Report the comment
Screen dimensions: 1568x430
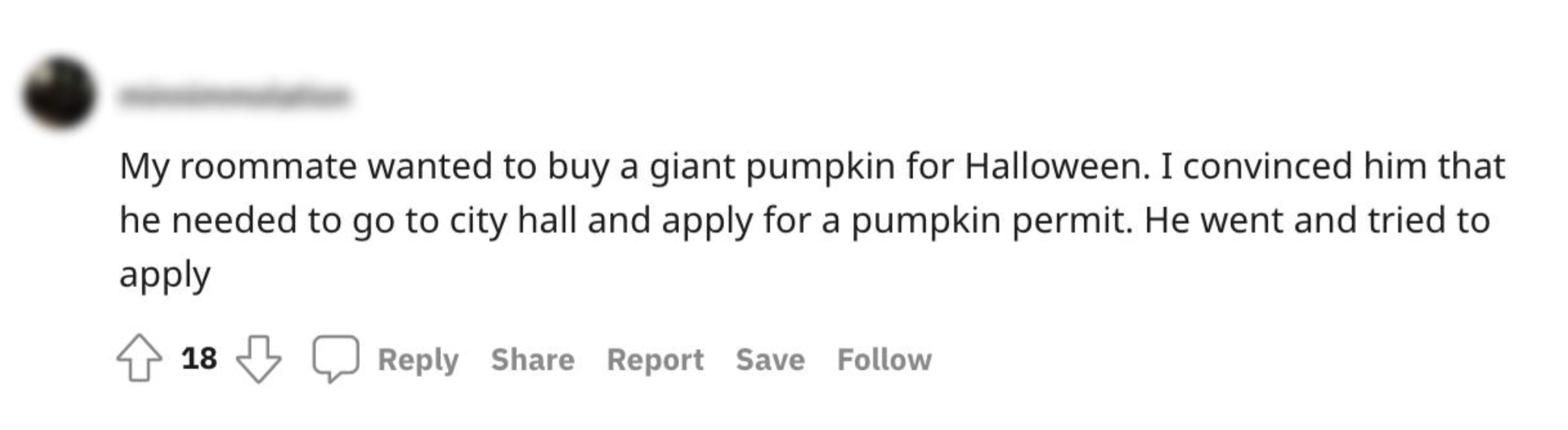click(x=655, y=359)
